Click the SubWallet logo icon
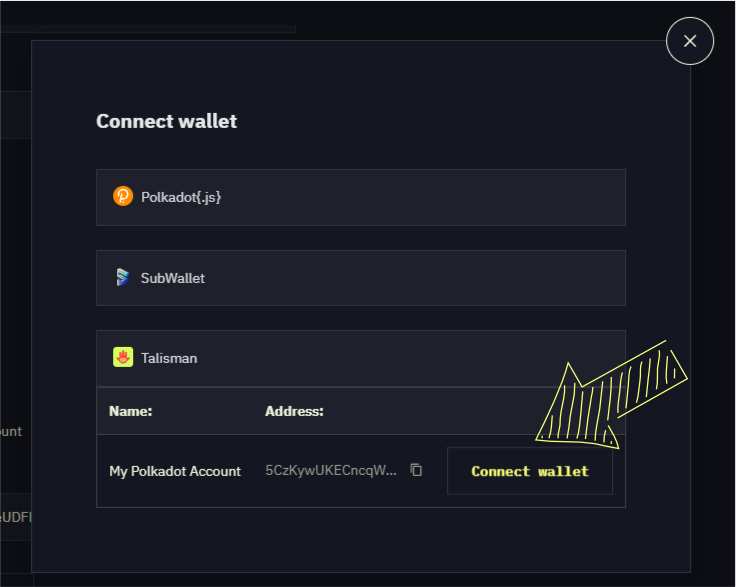This screenshot has height=587, width=736. coord(123,277)
